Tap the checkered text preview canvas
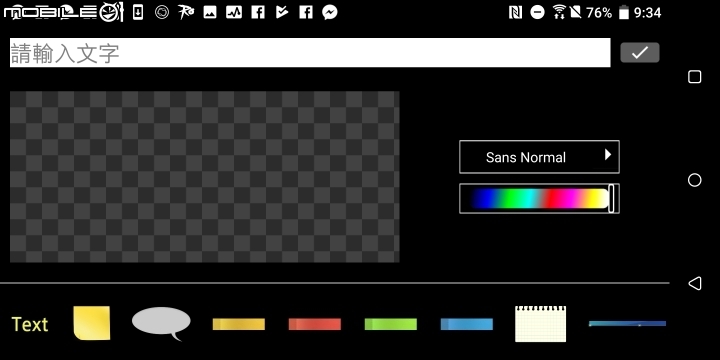 [205, 177]
